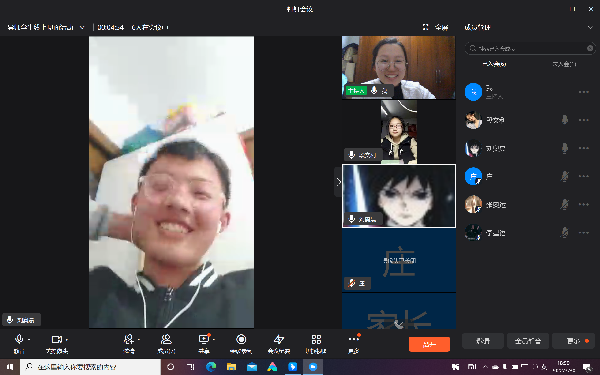Select the first tab under the member search box
Screen dimensions: 600x375
[494, 64]
